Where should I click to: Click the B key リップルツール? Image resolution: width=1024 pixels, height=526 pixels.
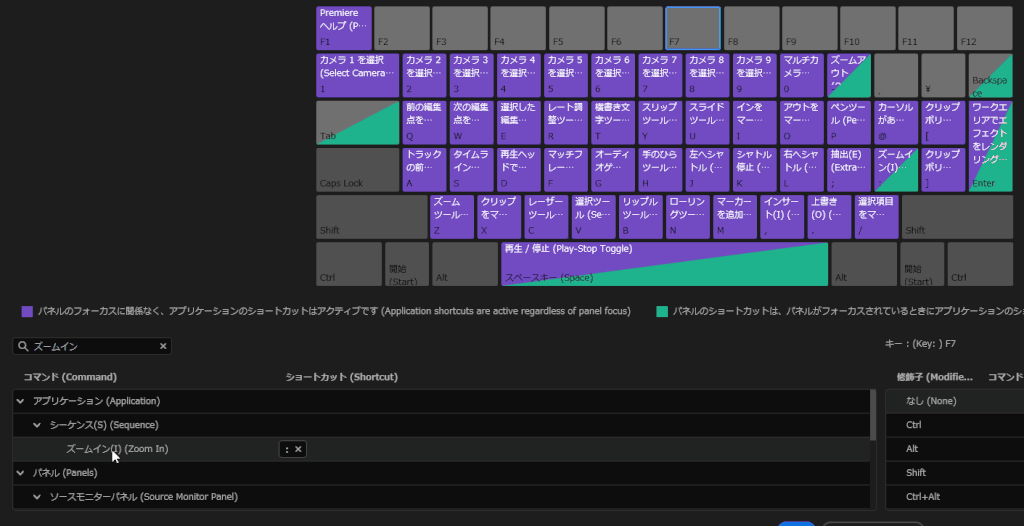pos(641,217)
